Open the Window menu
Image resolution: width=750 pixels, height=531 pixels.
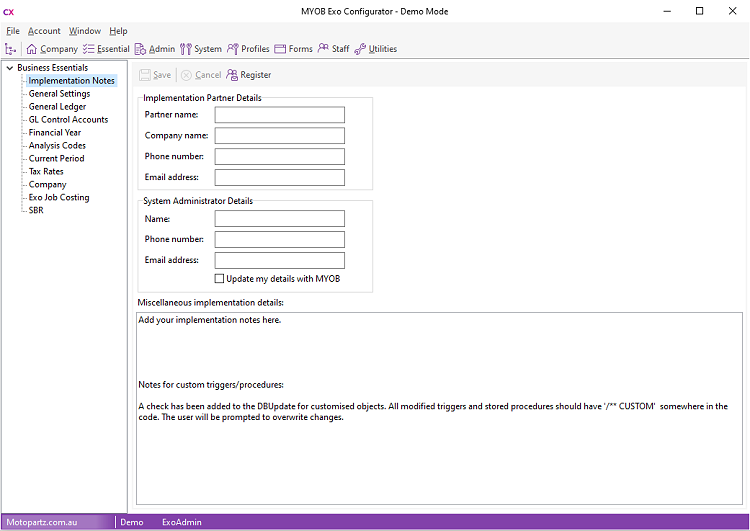point(85,31)
